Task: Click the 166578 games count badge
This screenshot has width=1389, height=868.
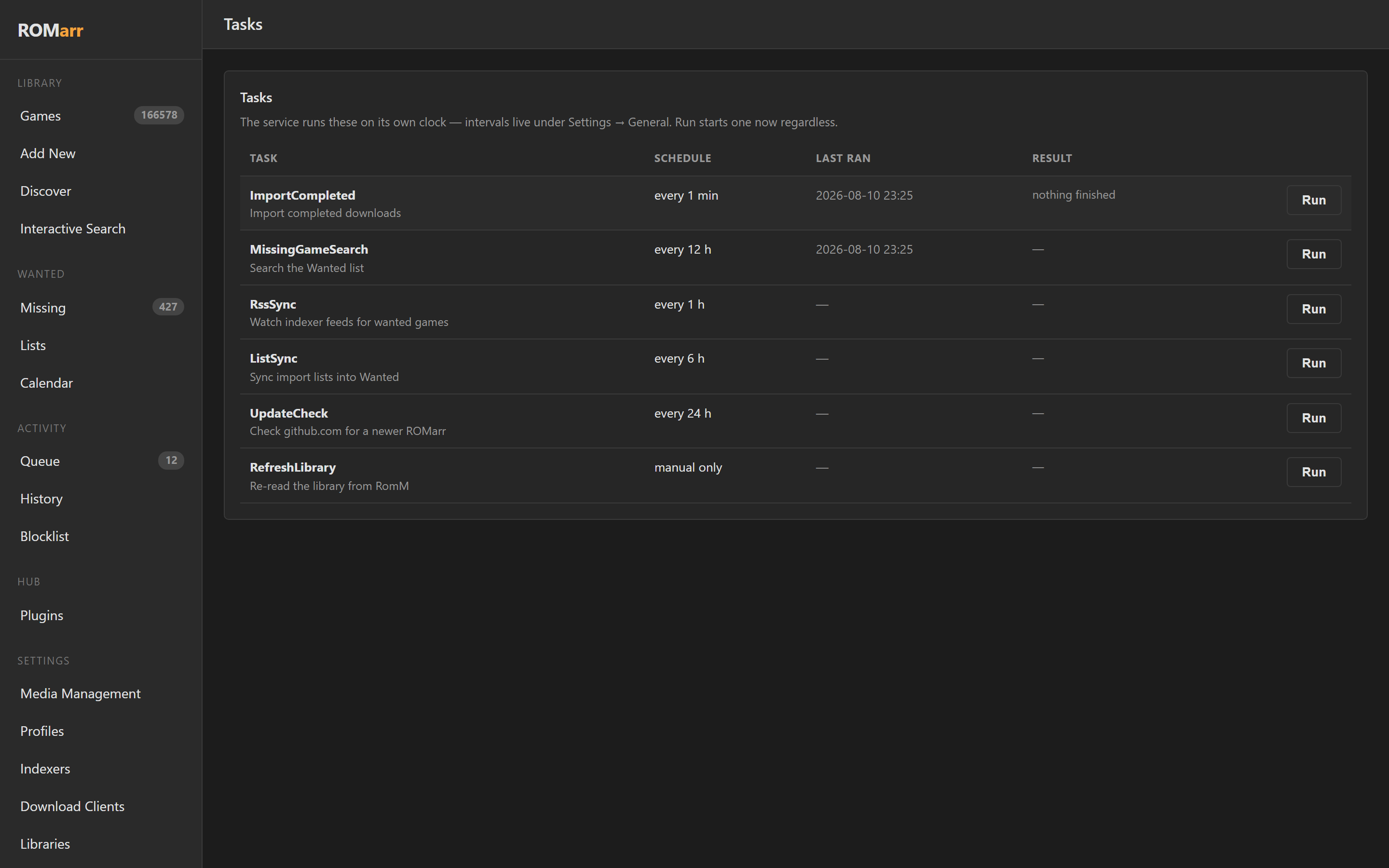Action: (x=159, y=115)
